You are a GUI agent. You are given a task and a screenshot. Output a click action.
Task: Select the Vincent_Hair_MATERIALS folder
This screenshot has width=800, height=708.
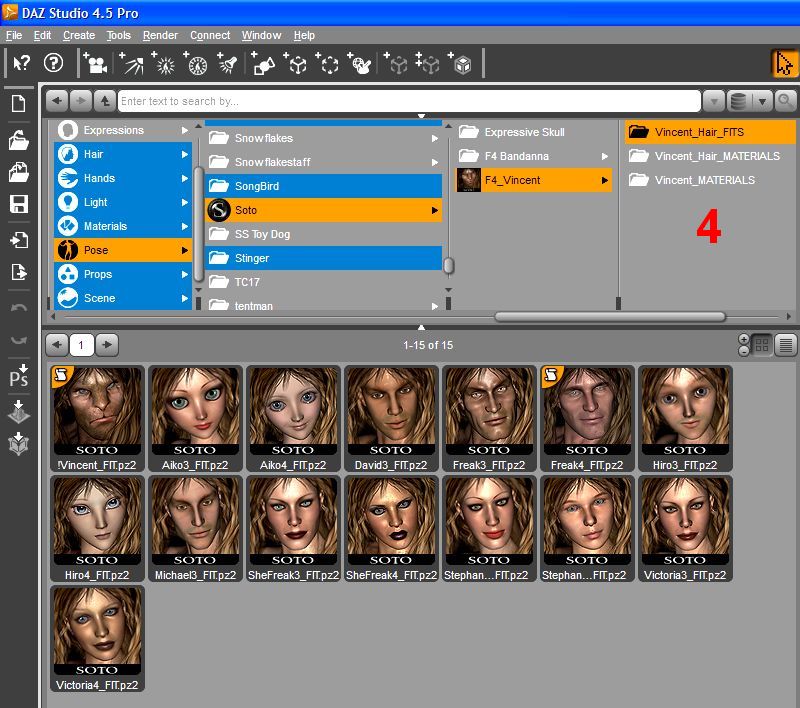coord(709,156)
